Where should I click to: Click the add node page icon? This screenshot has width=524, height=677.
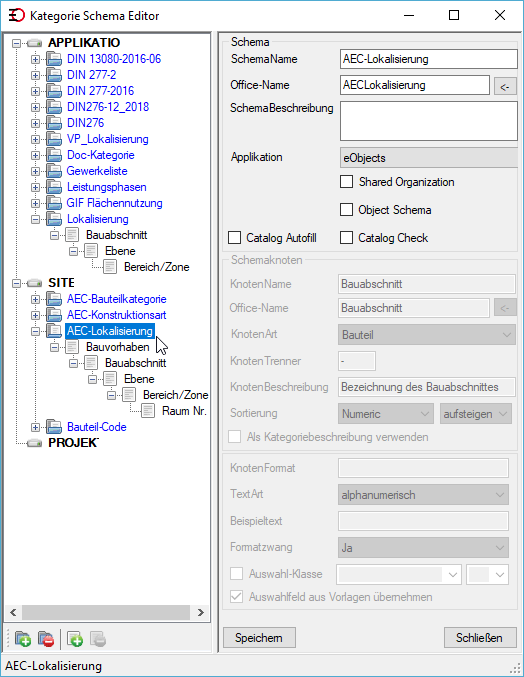[75, 639]
